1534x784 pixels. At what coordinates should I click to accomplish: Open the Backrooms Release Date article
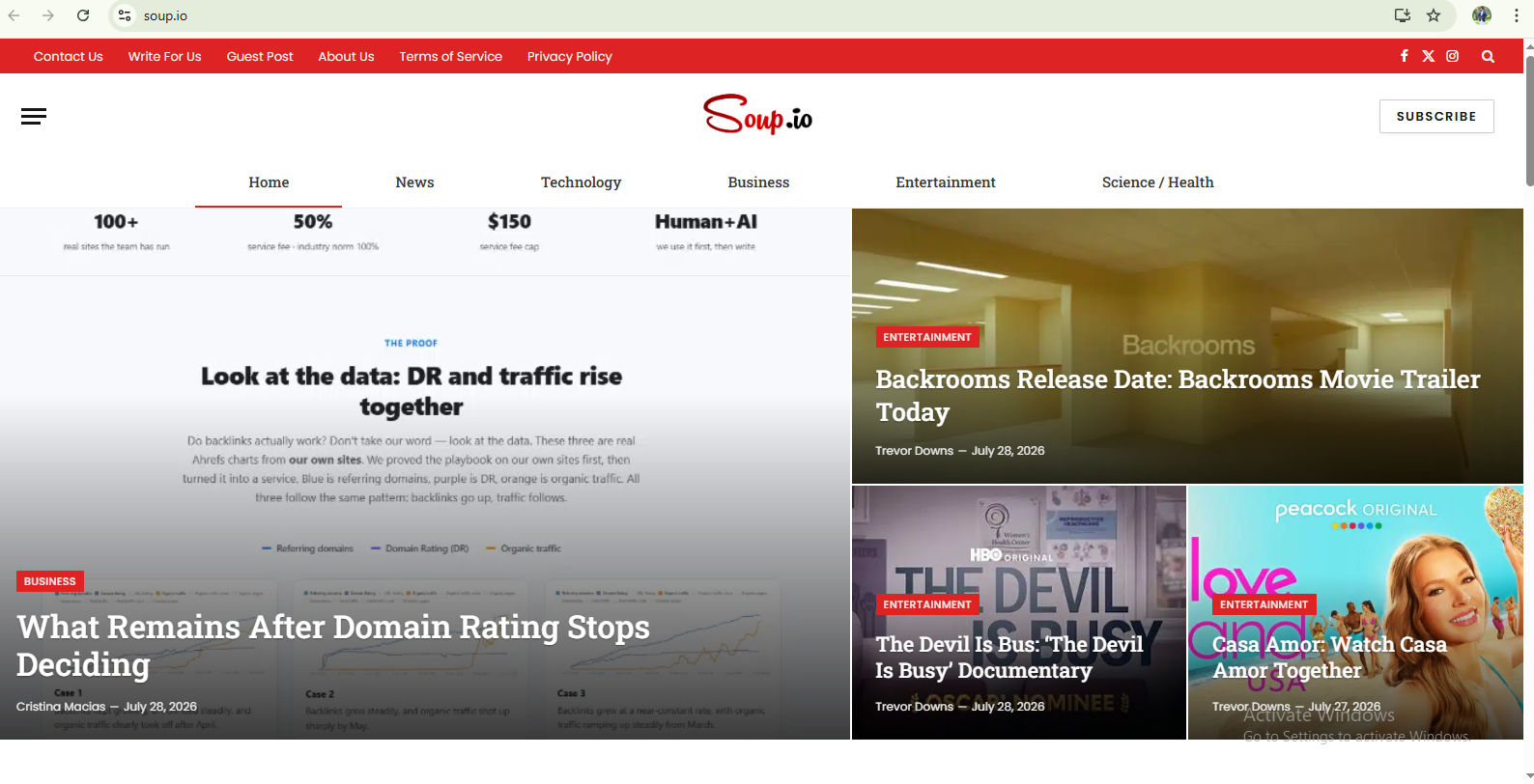1178,395
